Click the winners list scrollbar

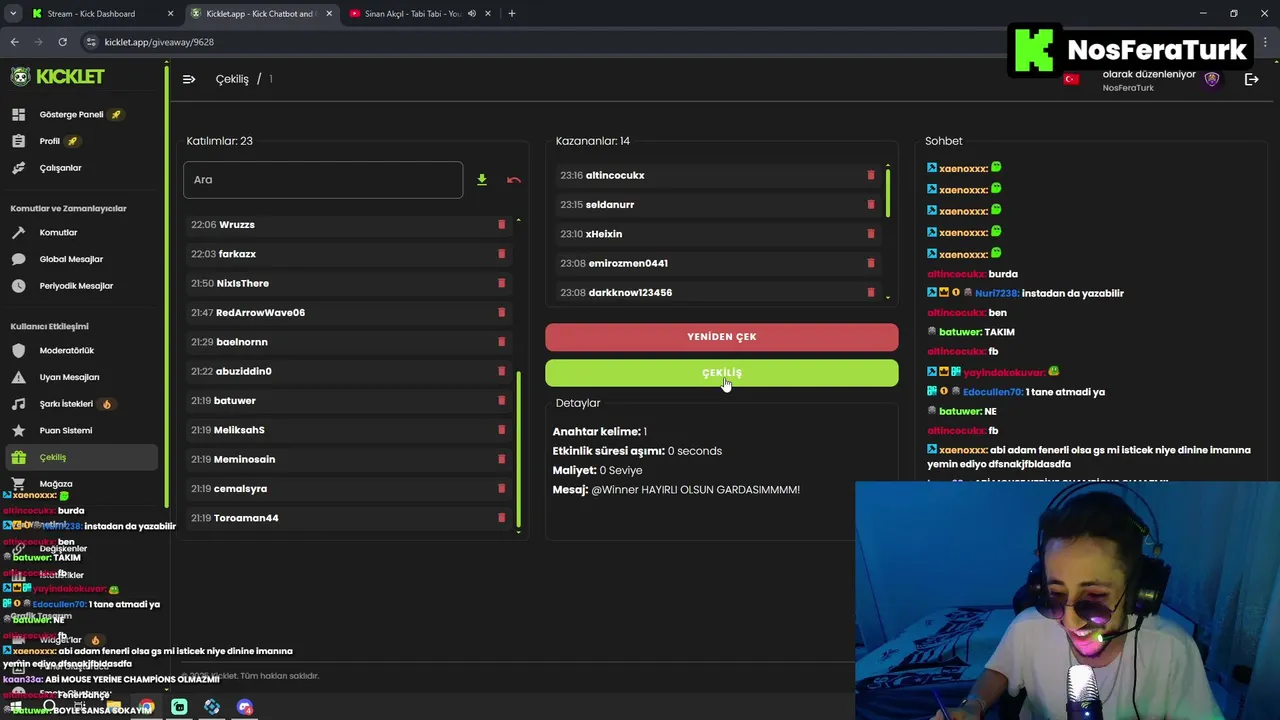click(887, 194)
